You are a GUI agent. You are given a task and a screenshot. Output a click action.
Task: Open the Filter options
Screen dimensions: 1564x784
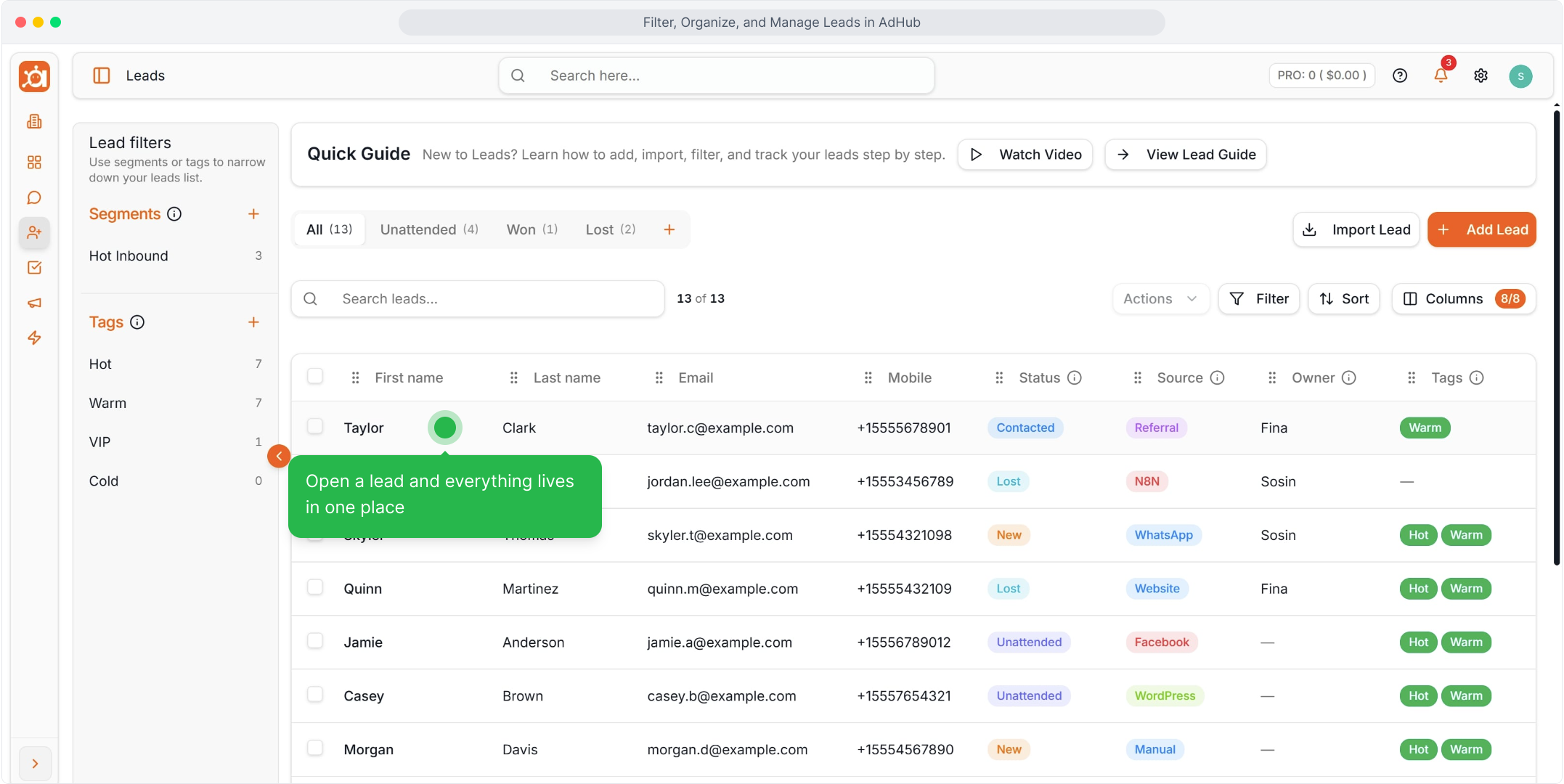click(x=1259, y=299)
